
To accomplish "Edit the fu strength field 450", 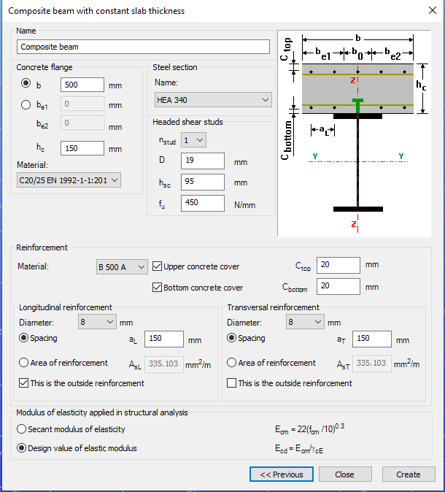I will pos(203,203).
